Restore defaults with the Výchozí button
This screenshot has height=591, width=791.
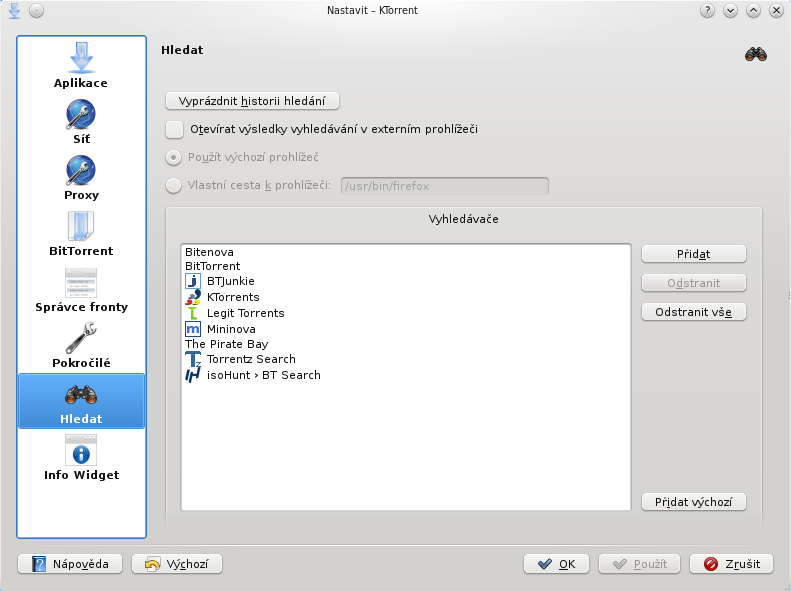[177, 564]
